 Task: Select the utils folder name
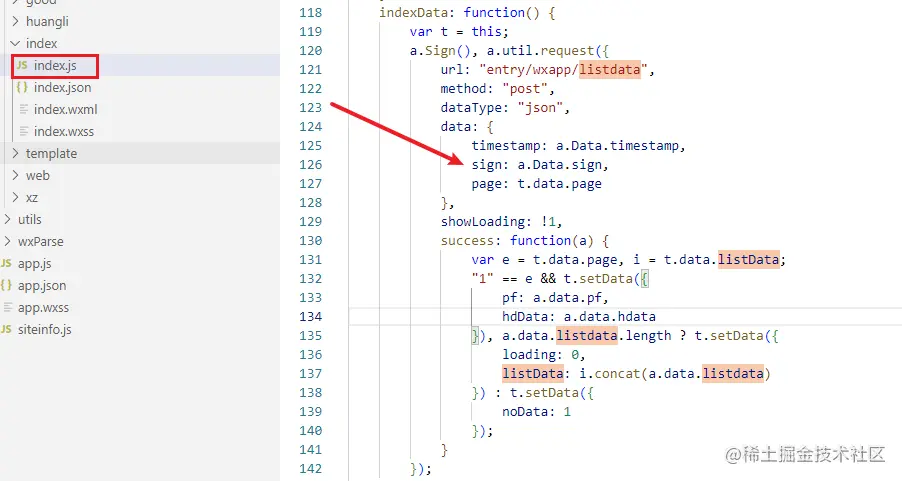(x=29, y=219)
